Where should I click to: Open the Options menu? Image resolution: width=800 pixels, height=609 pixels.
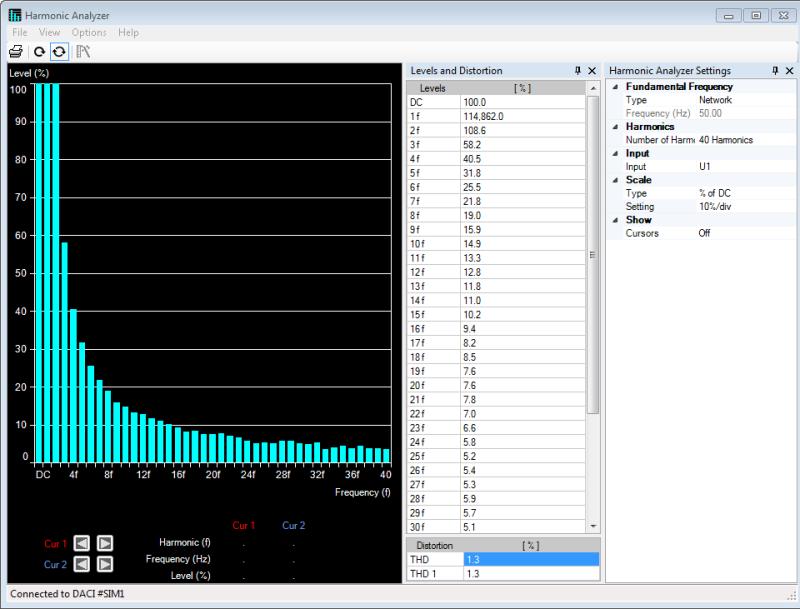coord(89,33)
